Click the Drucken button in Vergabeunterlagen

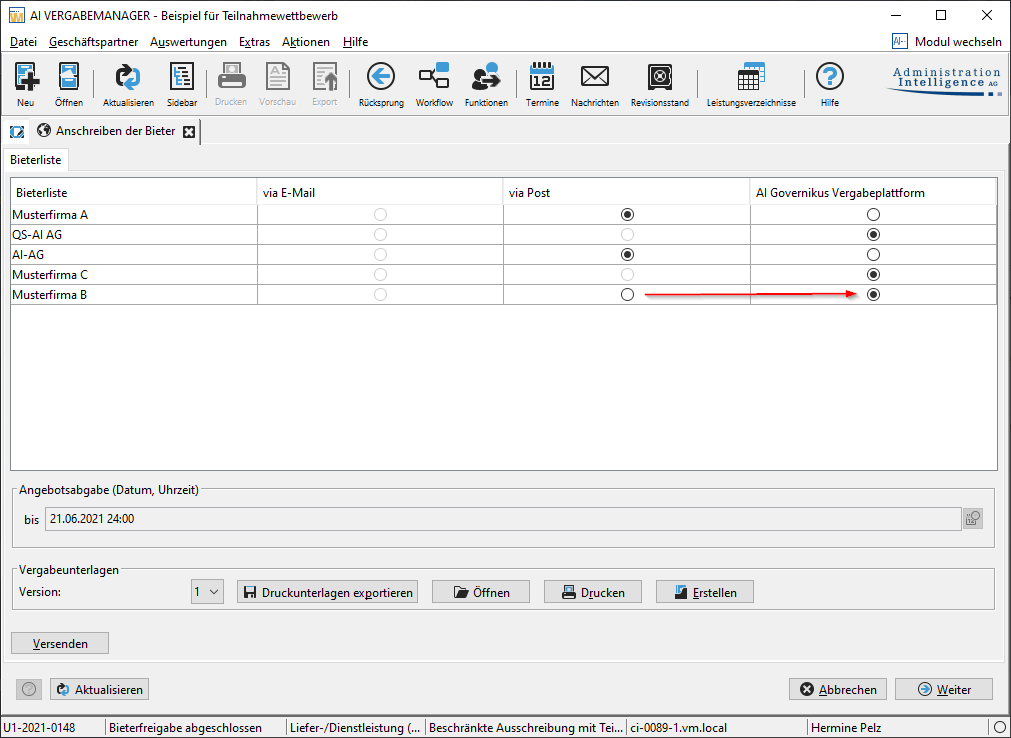pyautogui.click(x=593, y=592)
